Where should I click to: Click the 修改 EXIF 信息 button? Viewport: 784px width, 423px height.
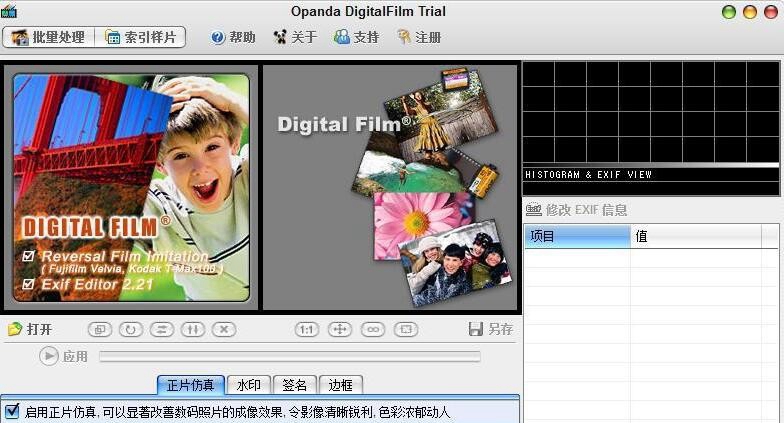pyautogui.click(x=576, y=210)
